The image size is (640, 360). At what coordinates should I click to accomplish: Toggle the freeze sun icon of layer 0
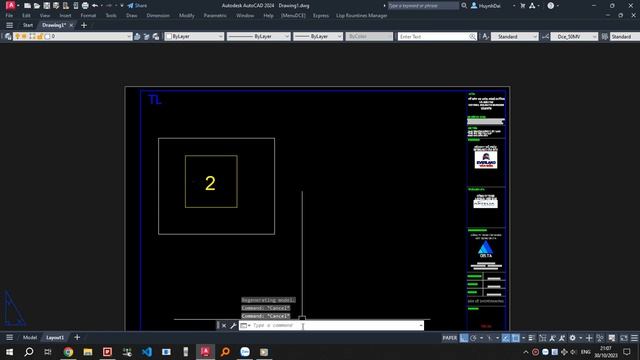pos(24,36)
